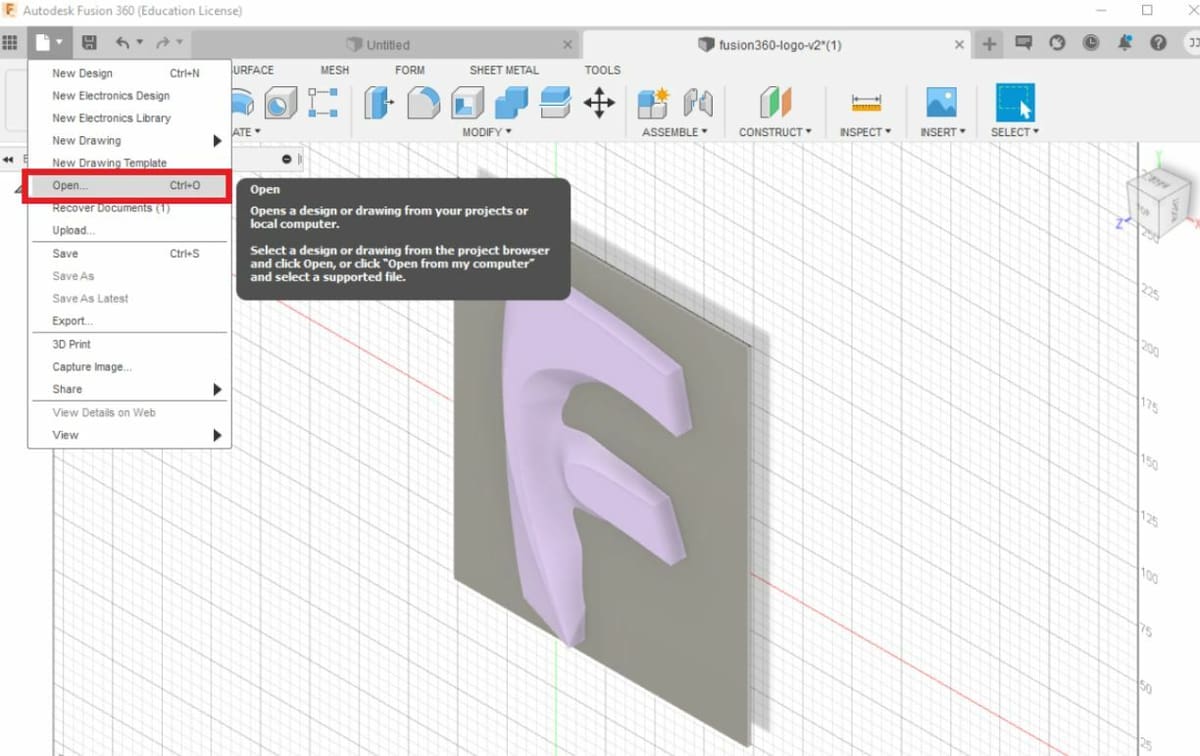Click the browser panel minus circle
This screenshot has height=756, width=1200.
(x=287, y=159)
